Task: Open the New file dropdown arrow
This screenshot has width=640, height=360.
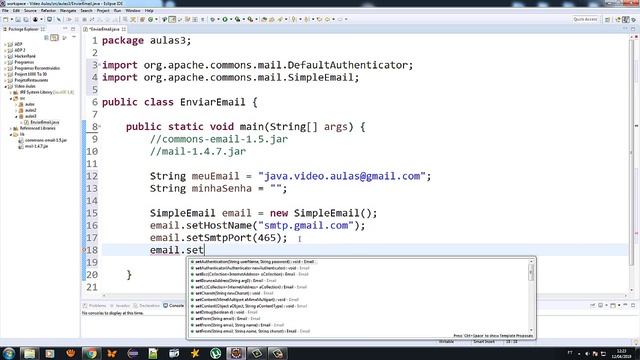Action: (x=11, y=19)
